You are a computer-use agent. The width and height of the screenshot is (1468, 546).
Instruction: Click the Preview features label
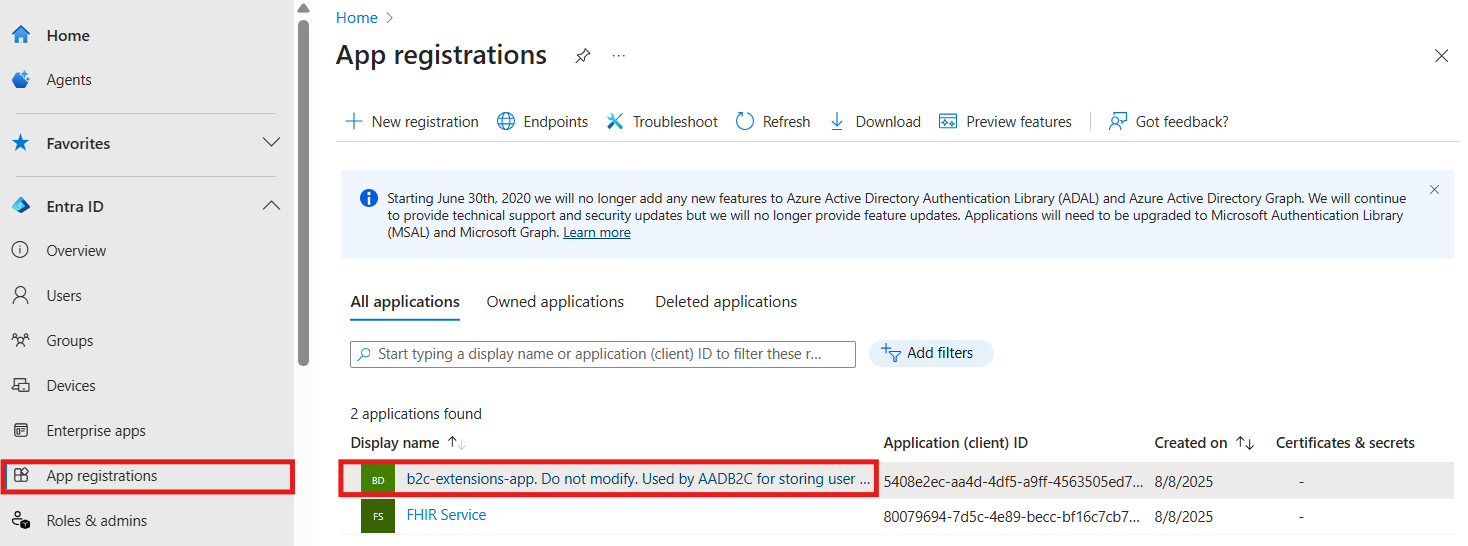coord(1019,122)
